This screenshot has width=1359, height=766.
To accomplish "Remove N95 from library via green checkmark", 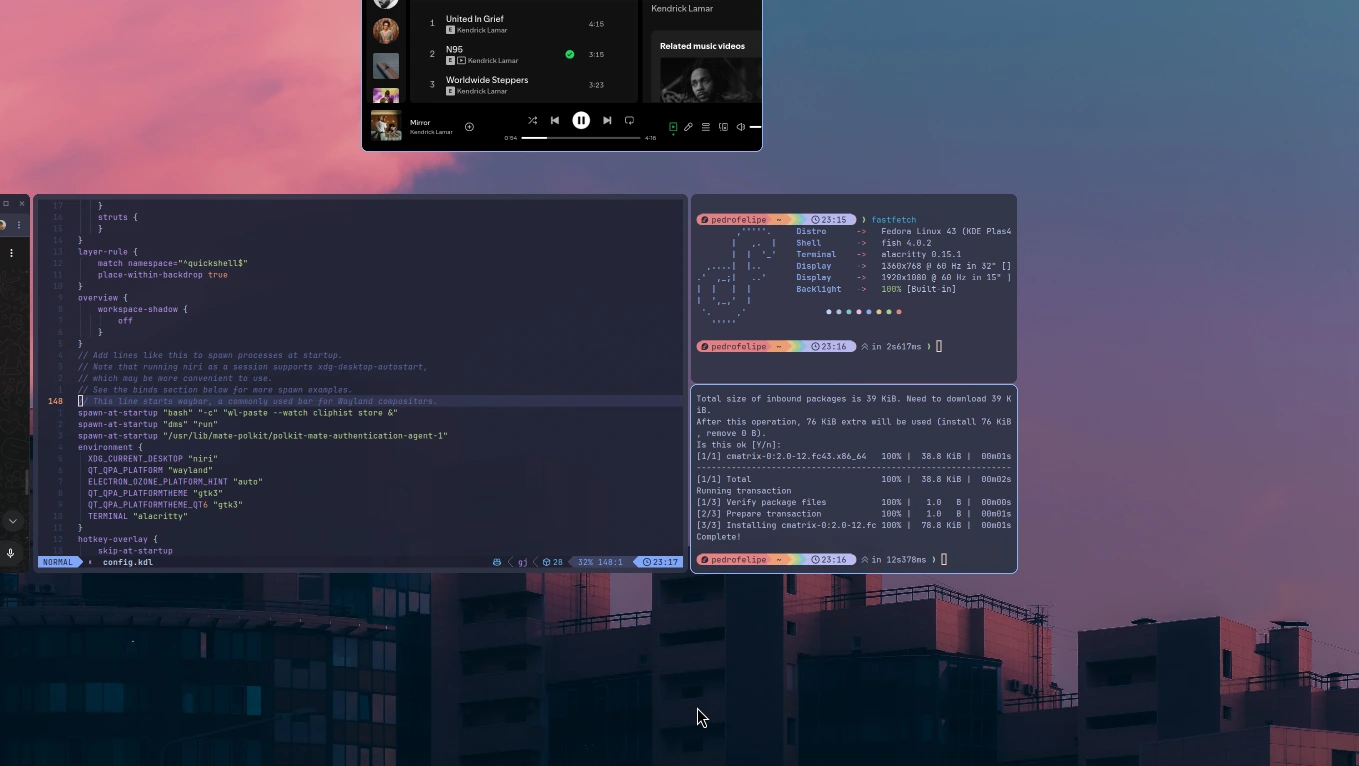I will pos(570,55).
